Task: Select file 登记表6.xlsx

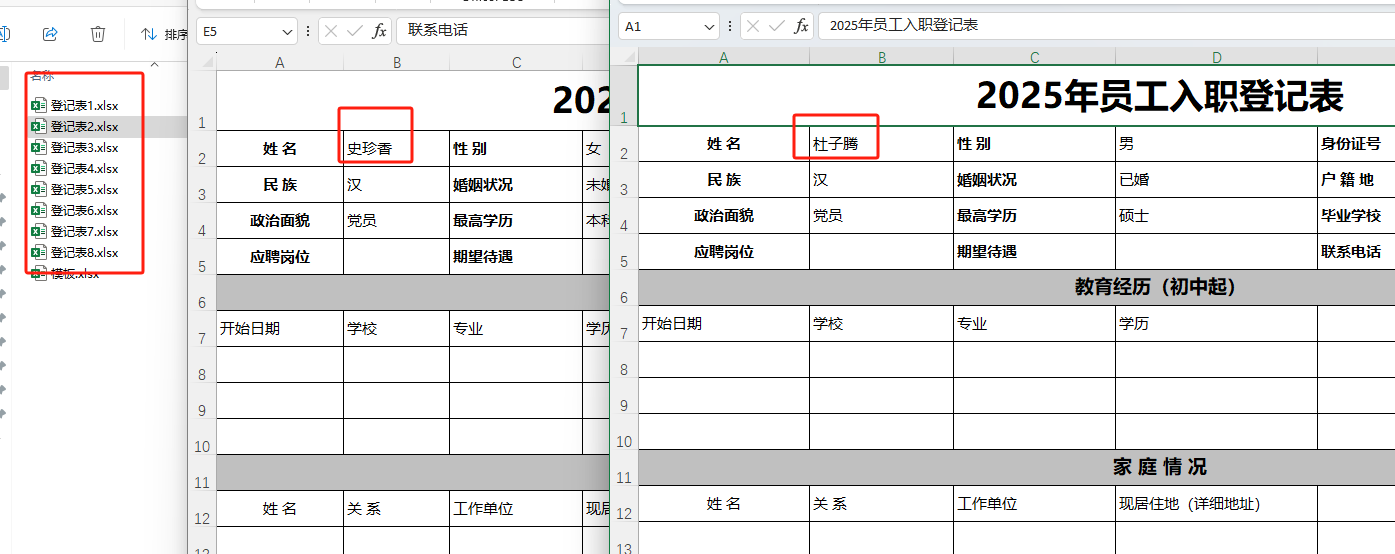Action: [x=84, y=210]
